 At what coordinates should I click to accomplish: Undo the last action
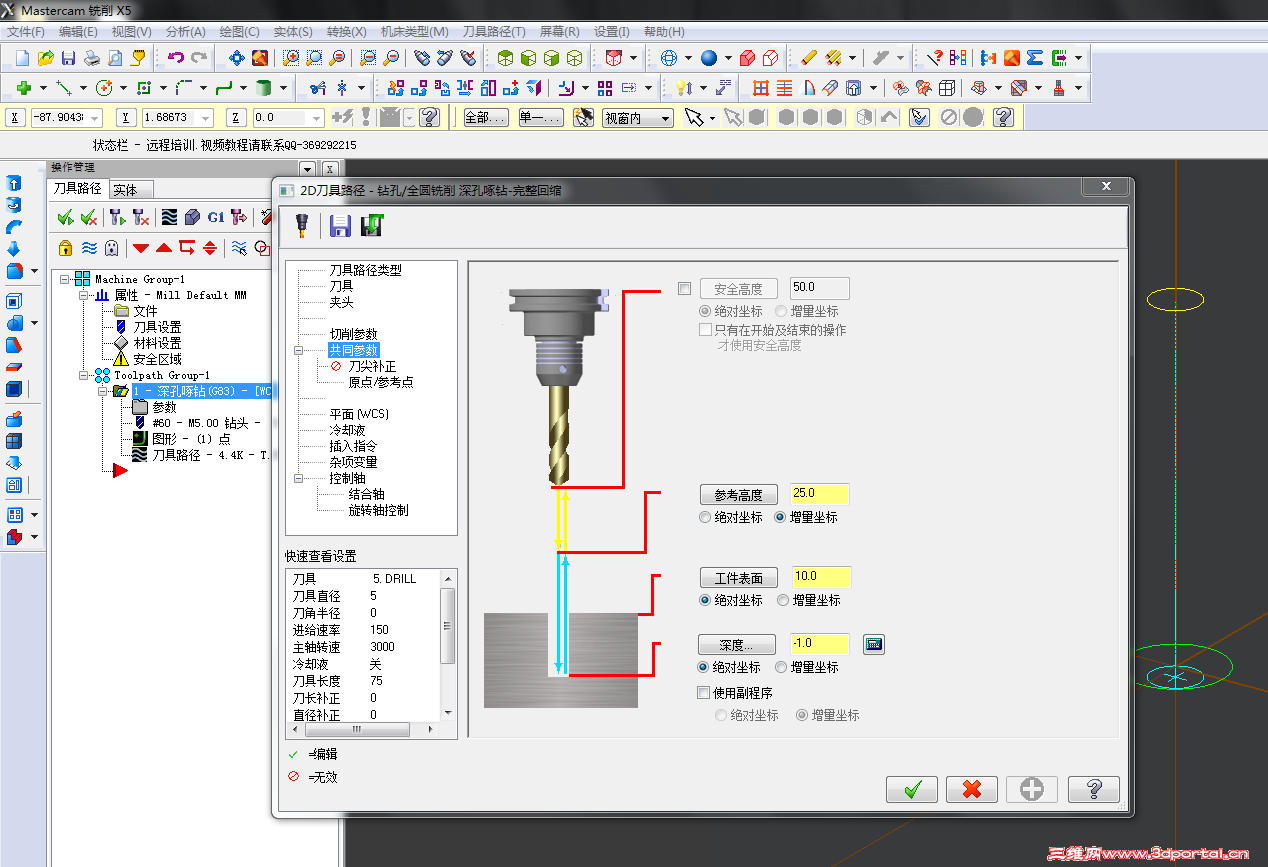(176, 58)
